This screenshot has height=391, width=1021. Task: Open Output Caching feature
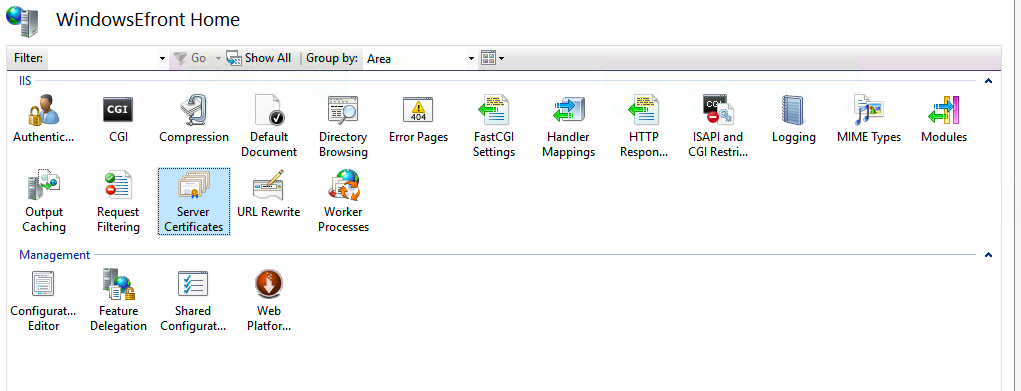(x=44, y=202)
